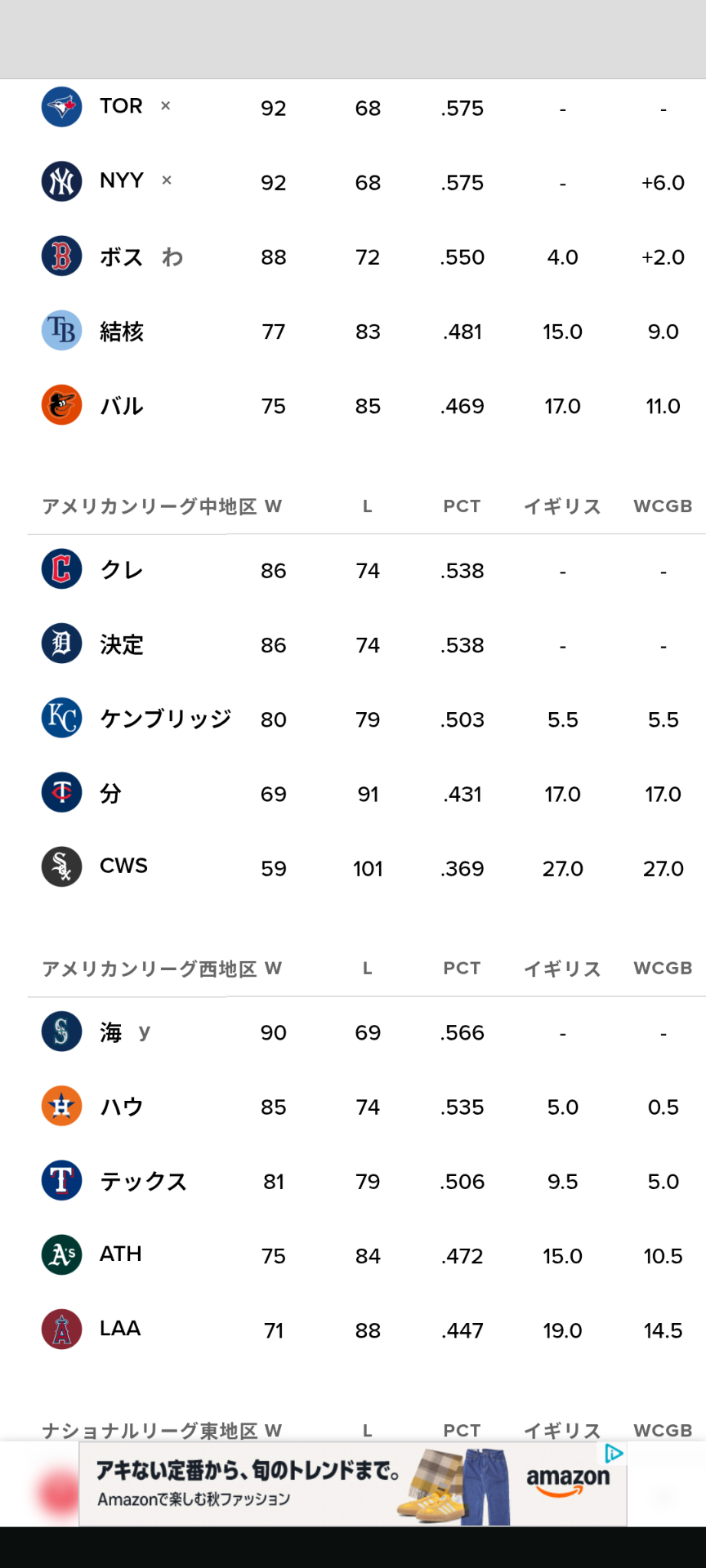Viewport: 706px width, 1568px height.
Task: Tap the Cleveland Guardians C logo
Action: (61, 569)
